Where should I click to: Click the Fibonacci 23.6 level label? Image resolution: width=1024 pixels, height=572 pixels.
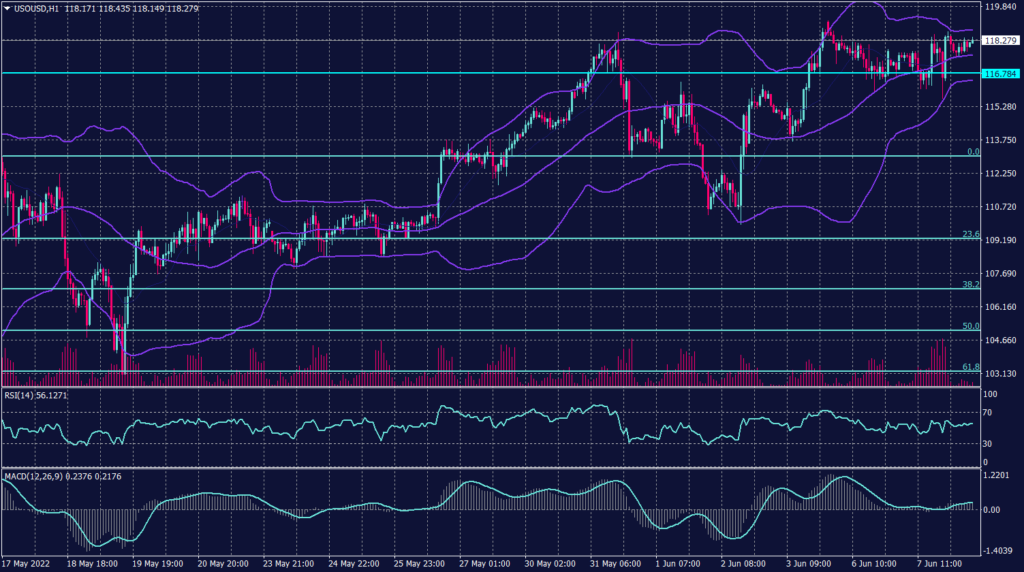(970, 234)
